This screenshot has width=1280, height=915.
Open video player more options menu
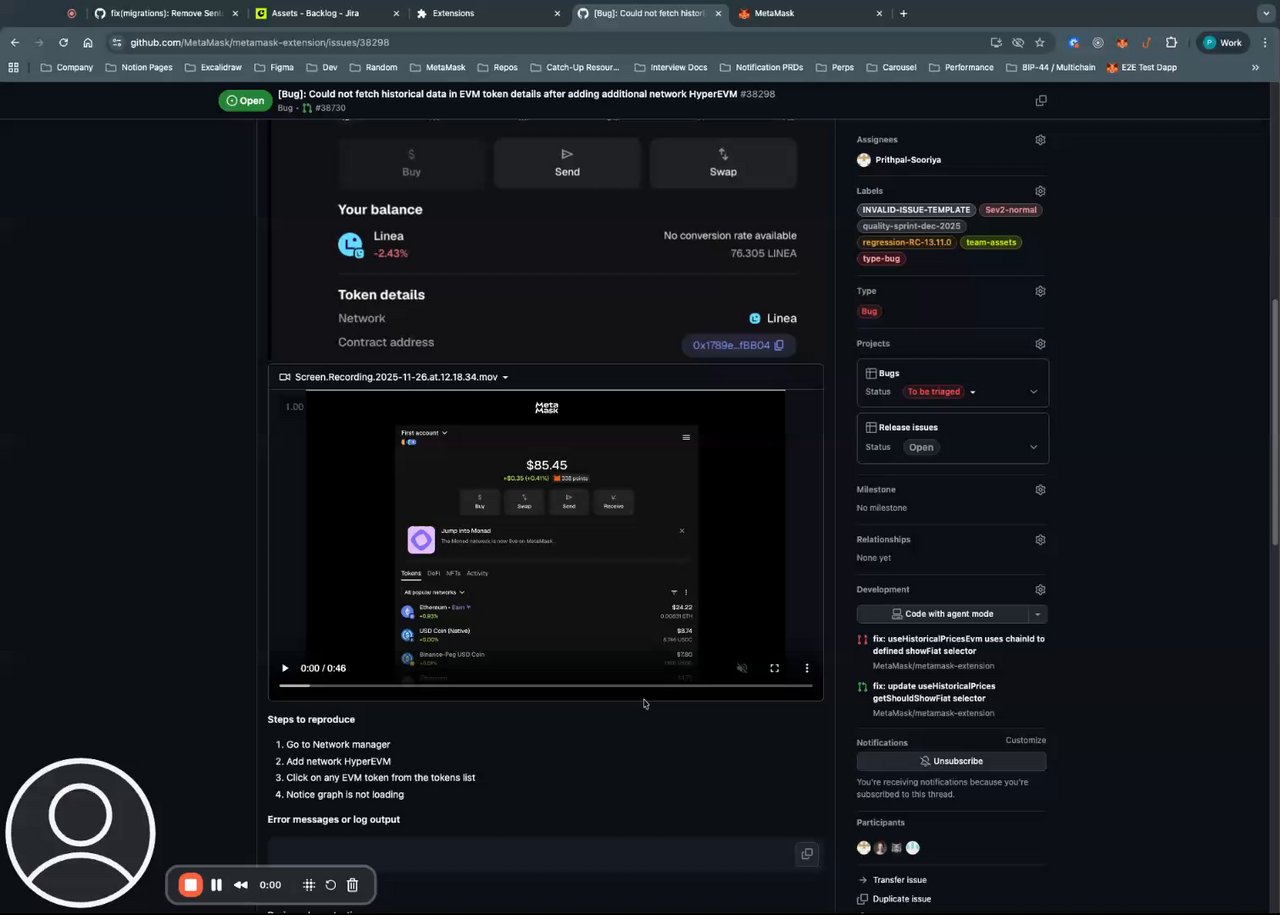point(807,668)
